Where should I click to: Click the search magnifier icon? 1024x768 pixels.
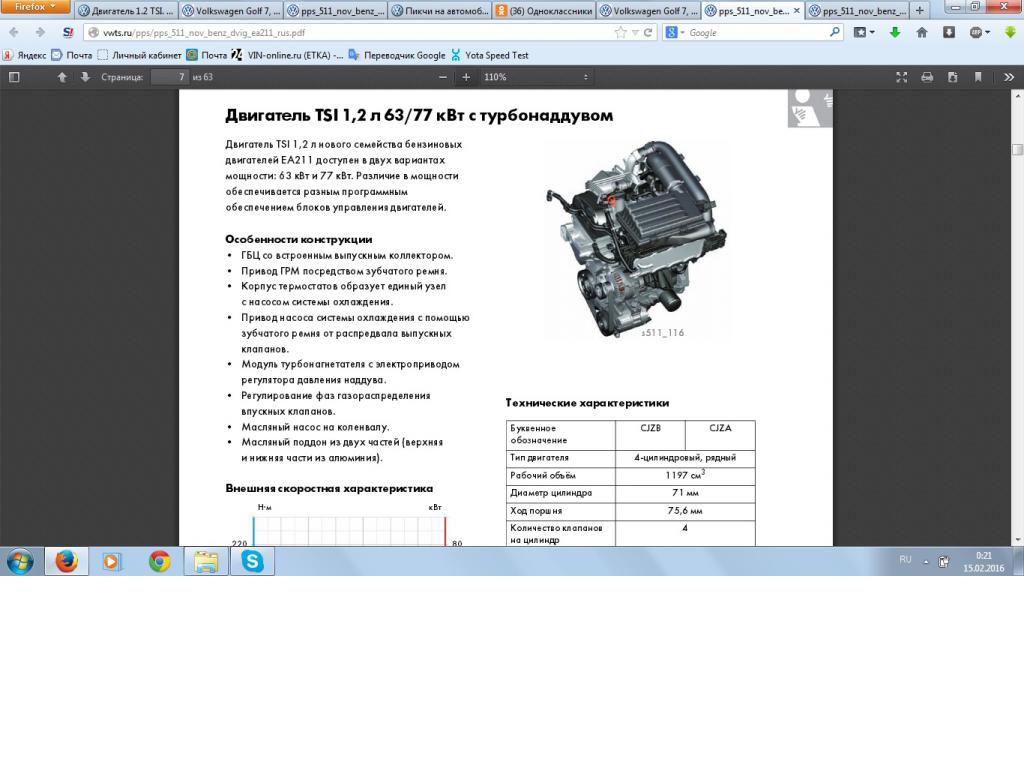(835, 32)
